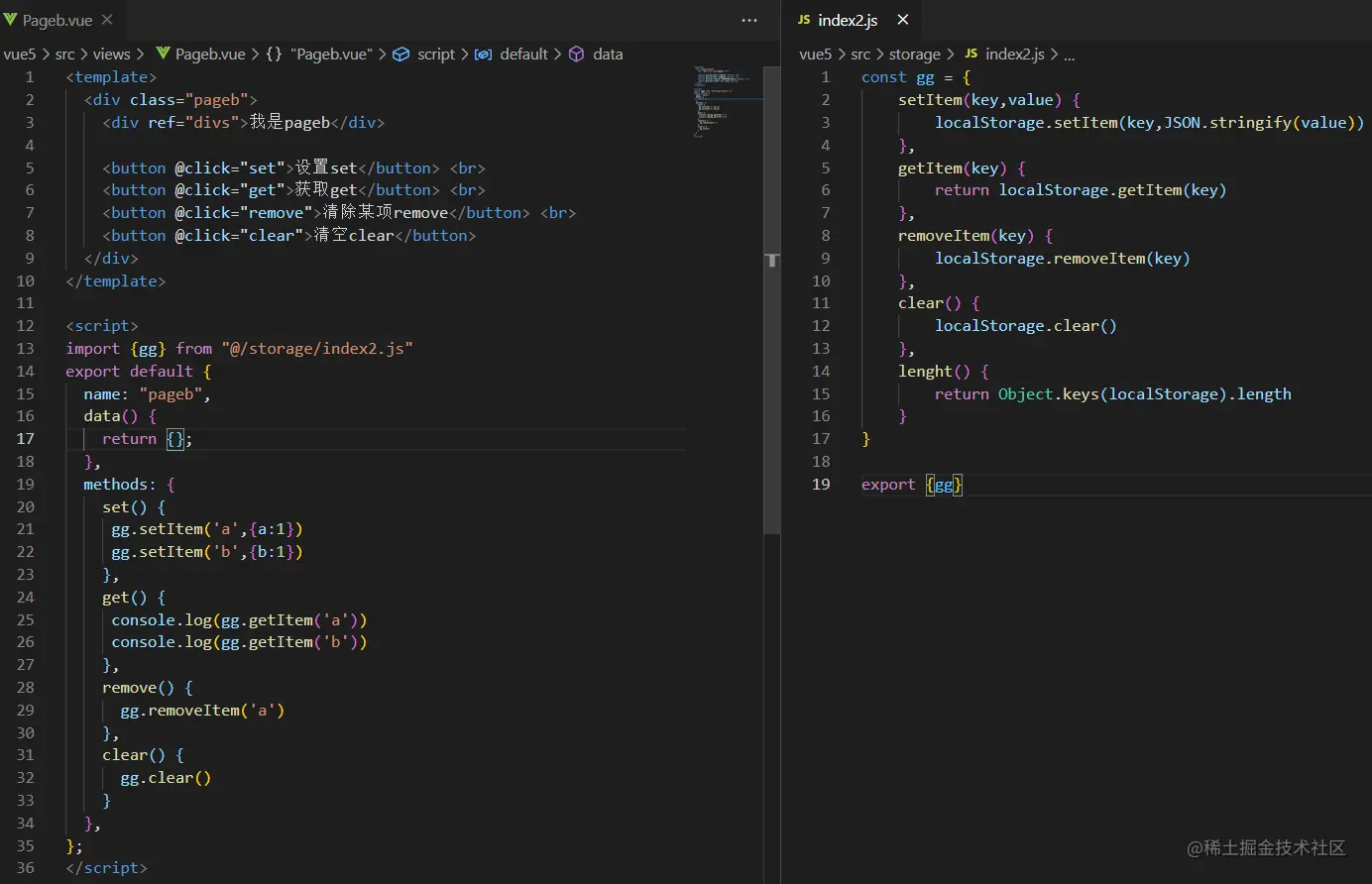Viewport: 1372px width, 884px height.
Task: Close the index2.js editor tab
Action: (902, 20)
